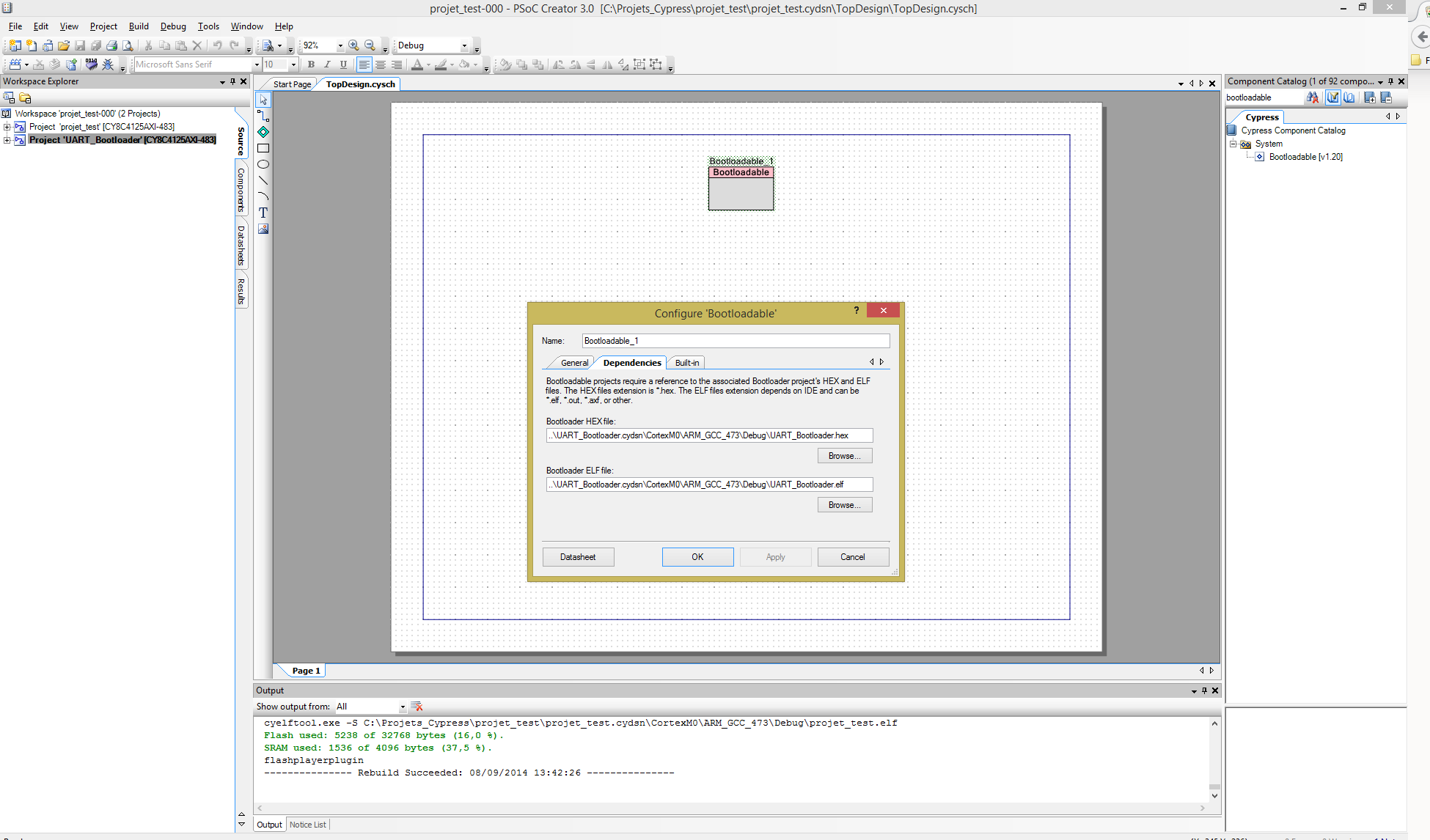Viewport: 1430px width, 840px height.
Task: Expand the 'projet_test' project node
Action: point(7,127)
